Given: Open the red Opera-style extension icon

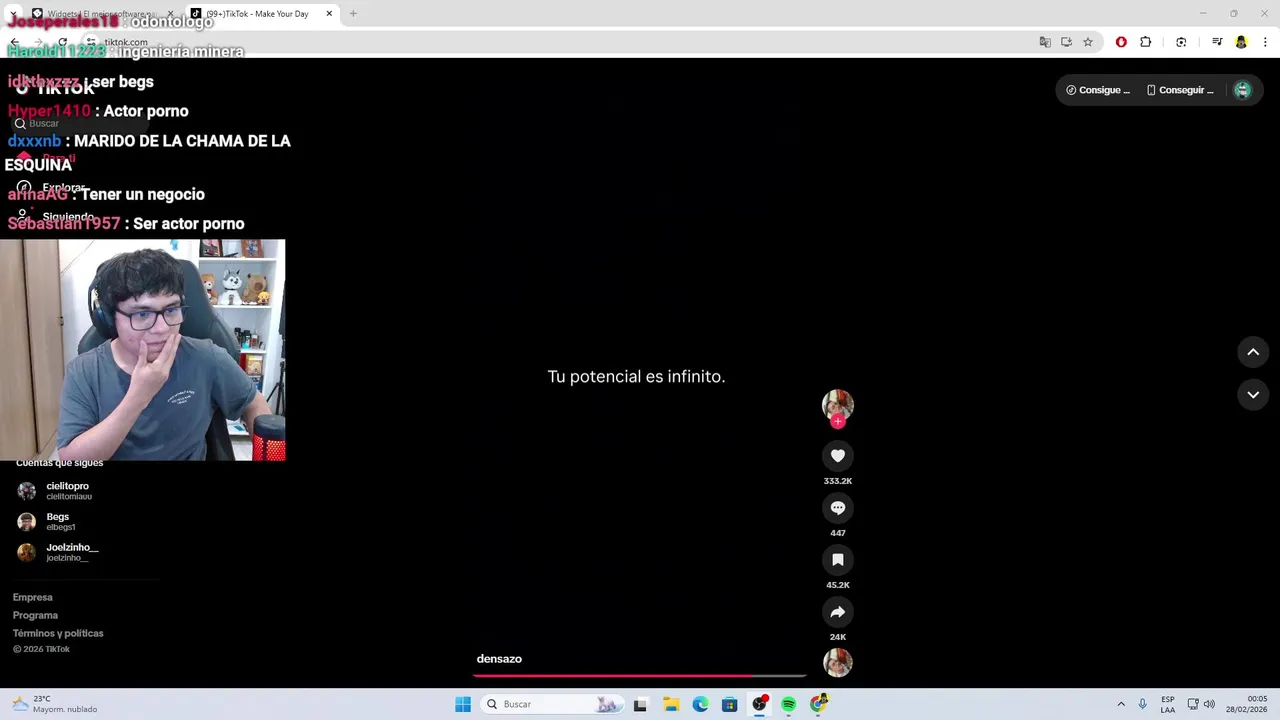Looking at the screenshot, I should (x=1121, y=42).
